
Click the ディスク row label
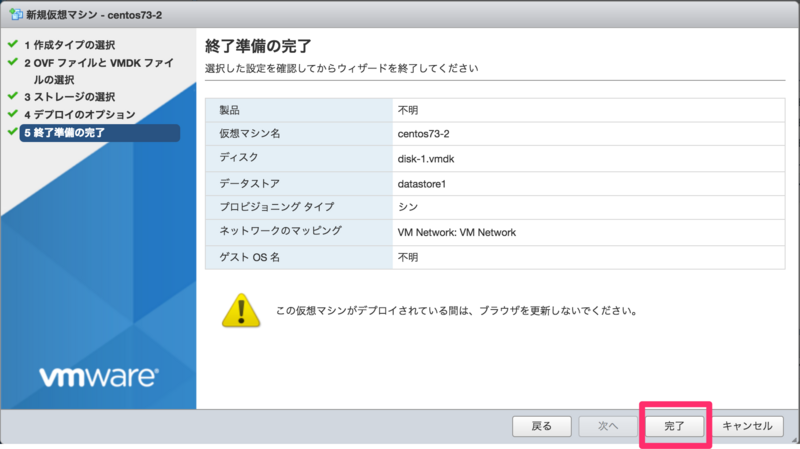coord(239,158)
